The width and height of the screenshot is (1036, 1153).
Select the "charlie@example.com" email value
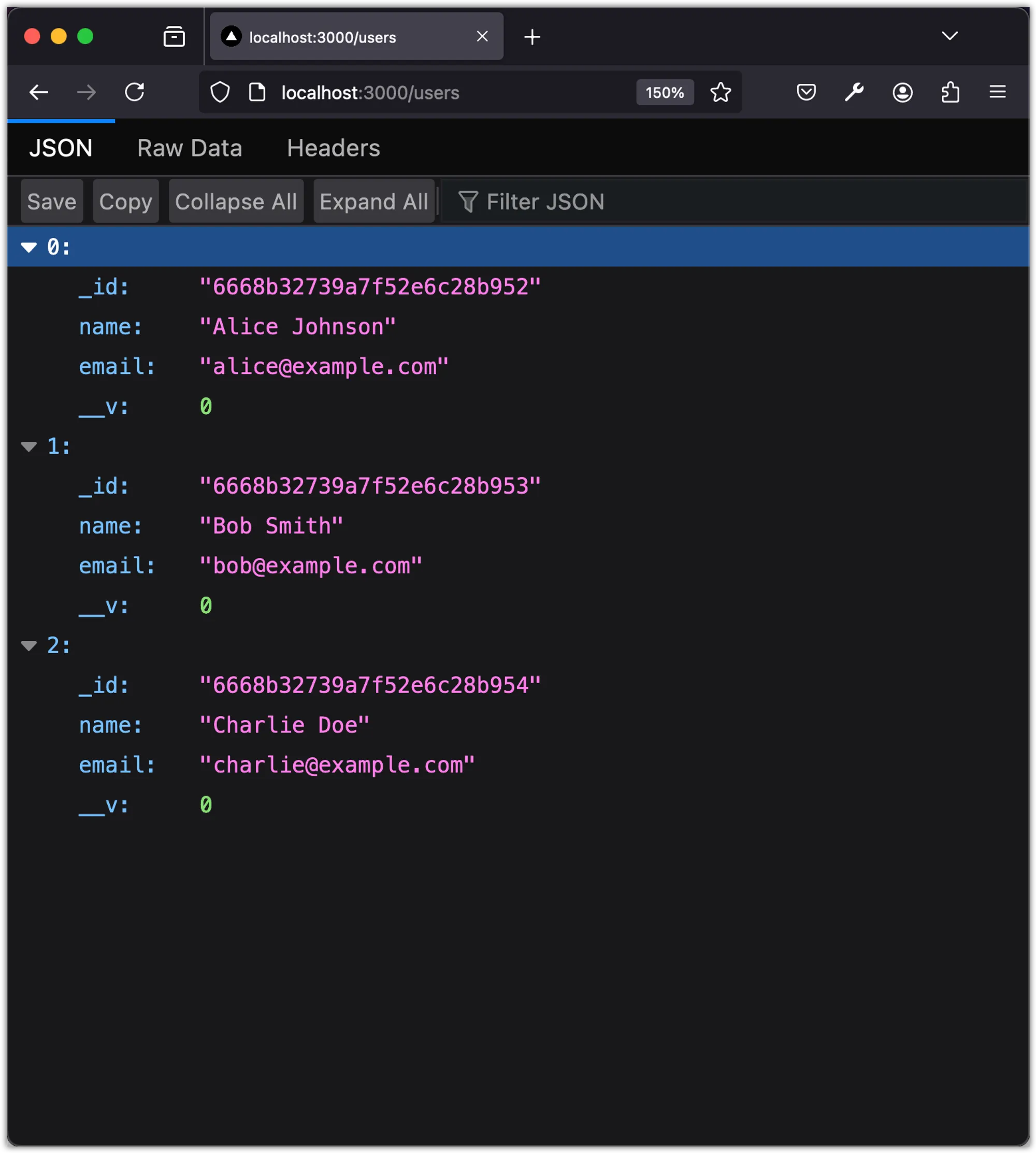pos(337,765)
